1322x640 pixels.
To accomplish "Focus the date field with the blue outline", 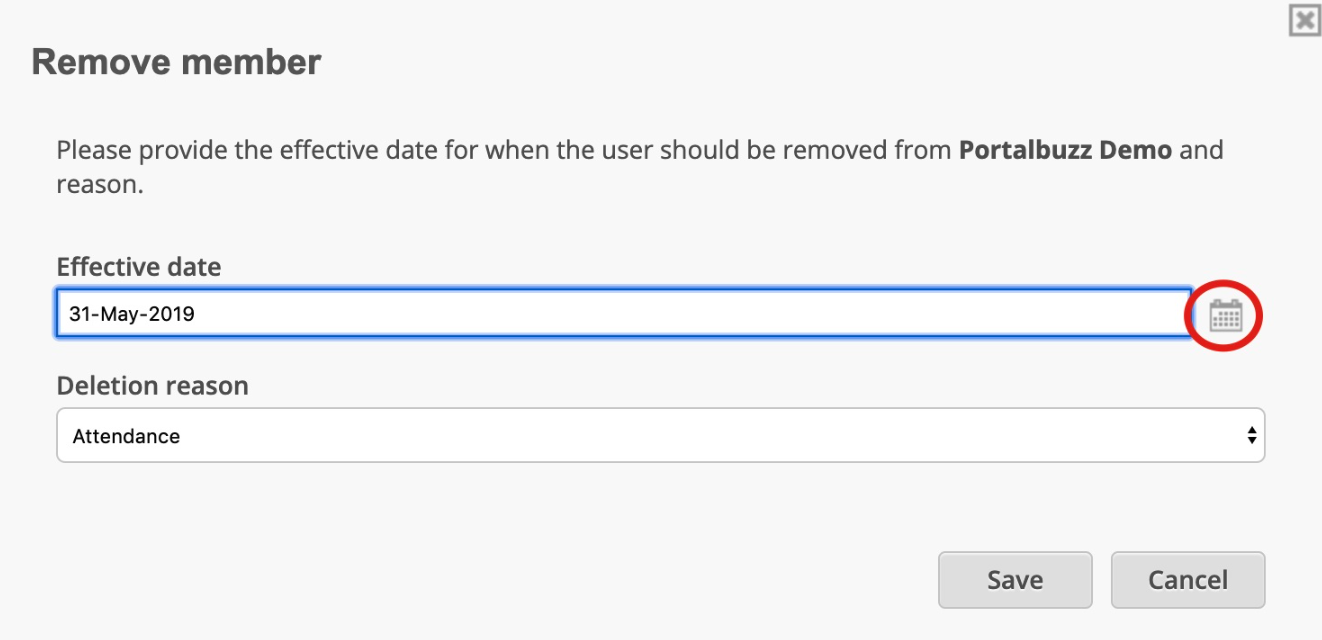I will point(623,314).
